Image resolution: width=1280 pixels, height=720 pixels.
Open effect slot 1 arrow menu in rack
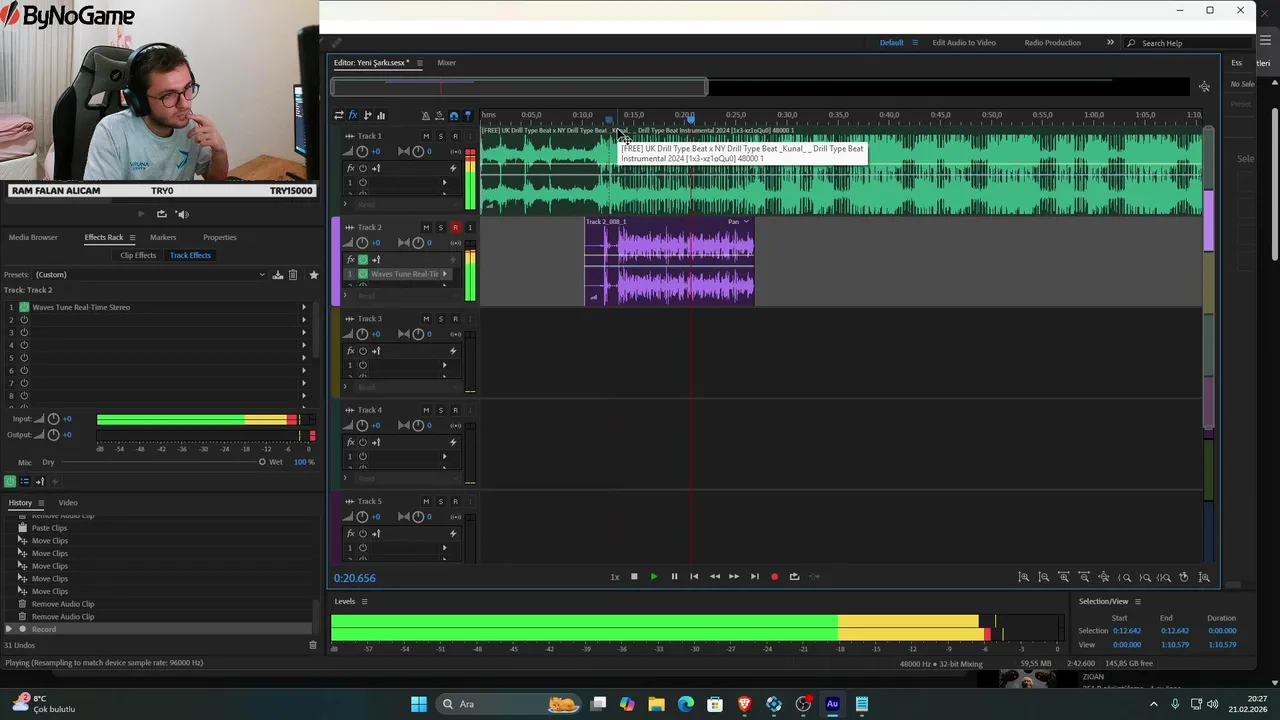click(x=304, y=307)
